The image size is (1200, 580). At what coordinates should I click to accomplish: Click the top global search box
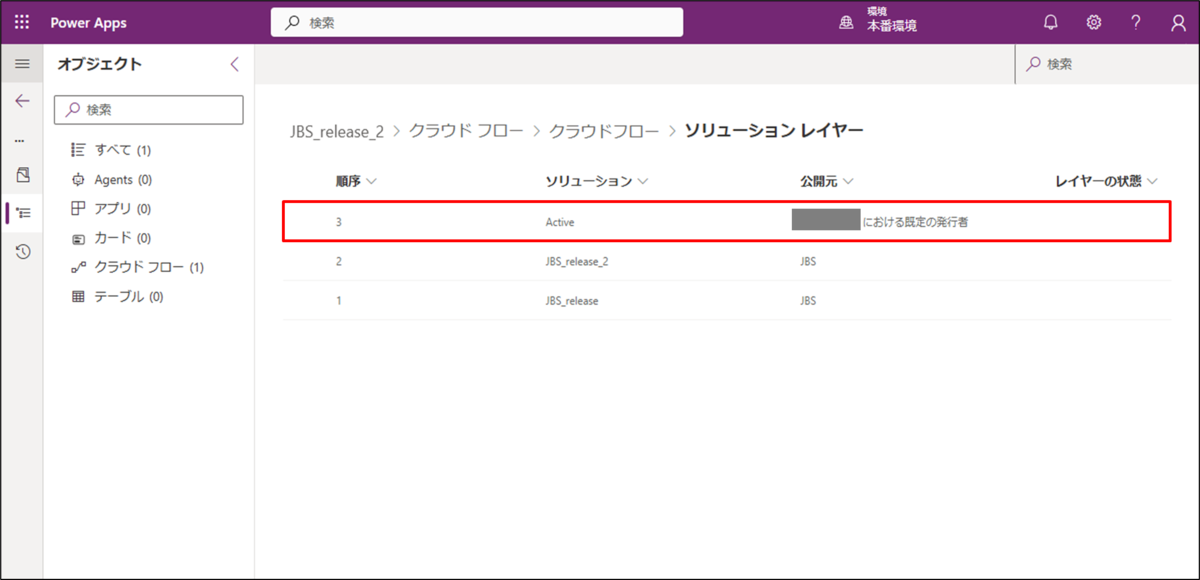(x=477, y=22)
